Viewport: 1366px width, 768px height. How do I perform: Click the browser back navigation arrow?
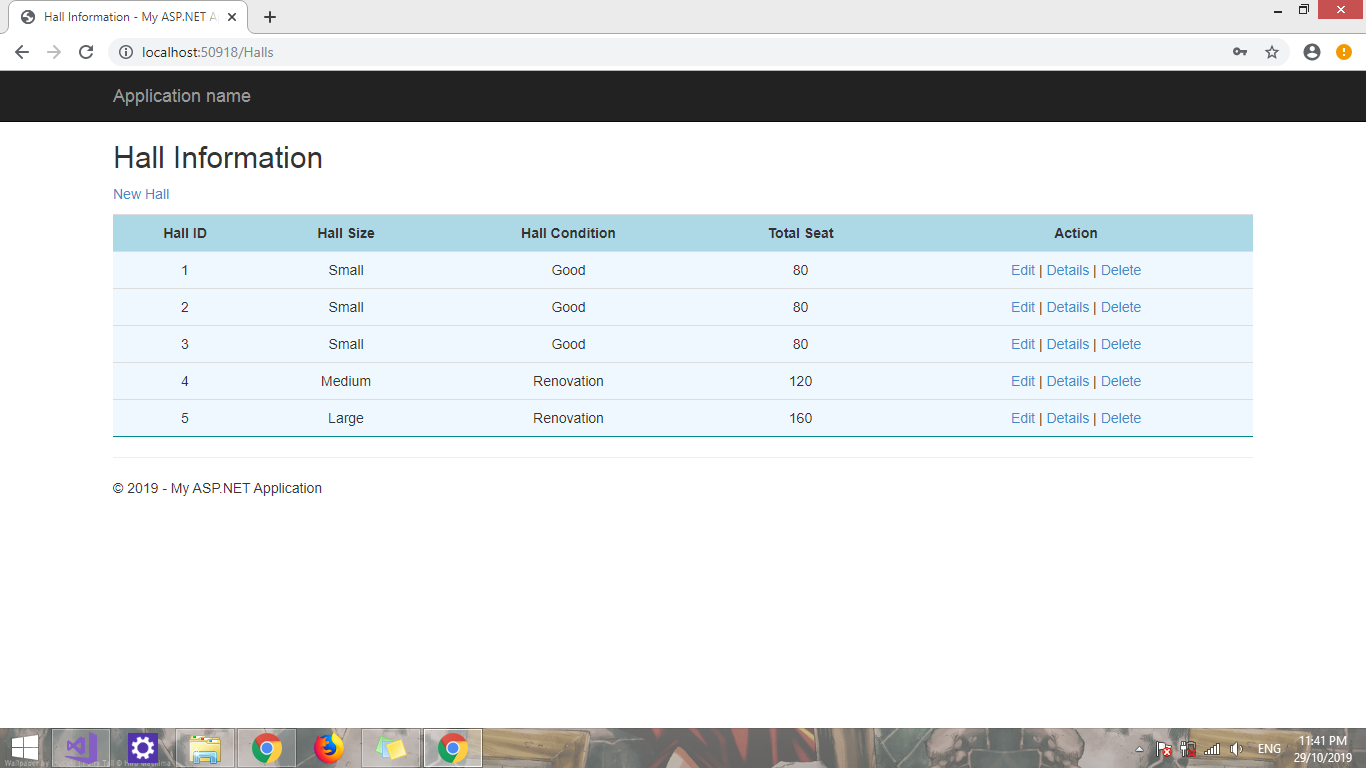coord(21,51)
